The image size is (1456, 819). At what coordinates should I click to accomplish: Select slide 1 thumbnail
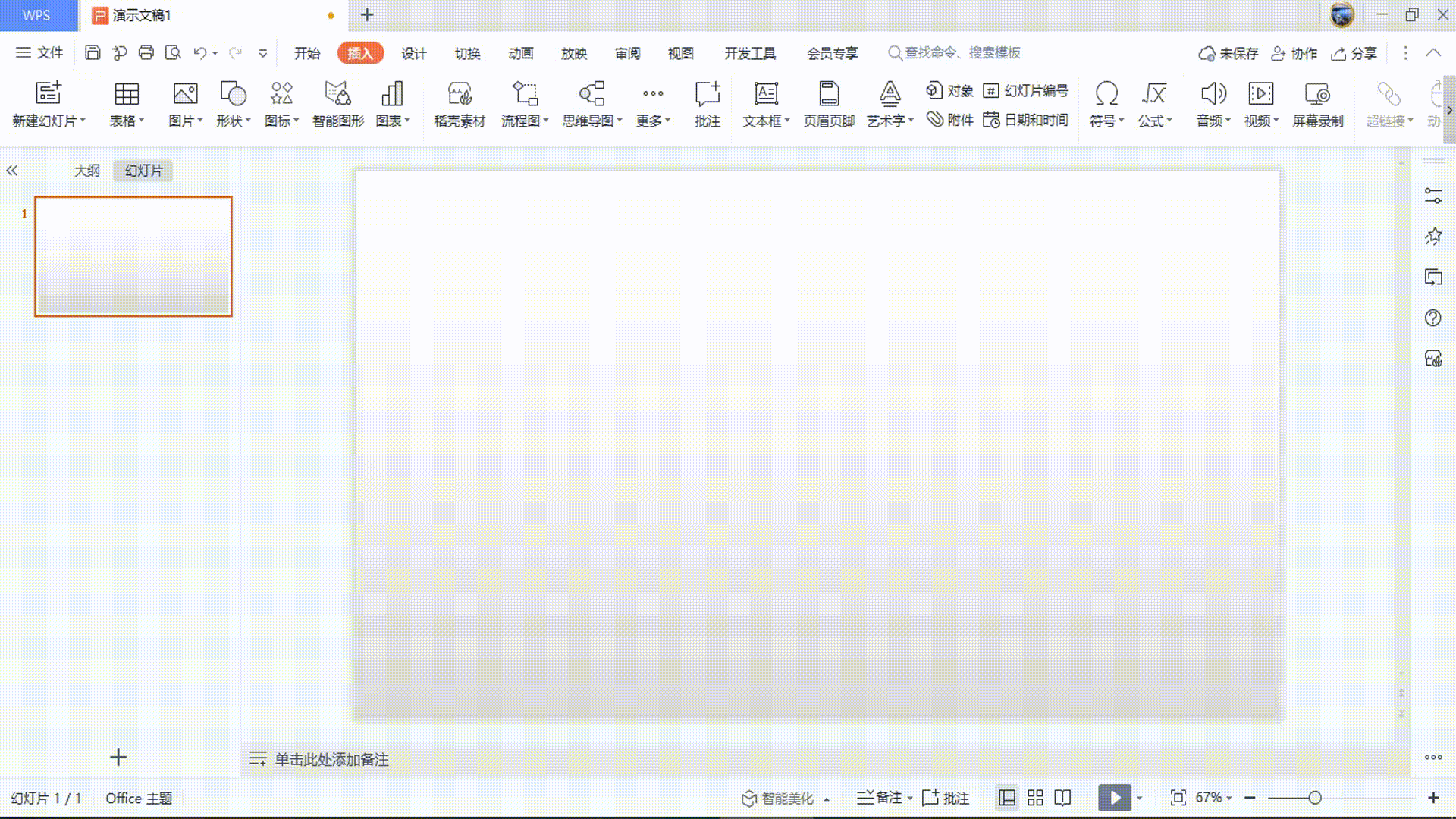click(x=133, y=256)
